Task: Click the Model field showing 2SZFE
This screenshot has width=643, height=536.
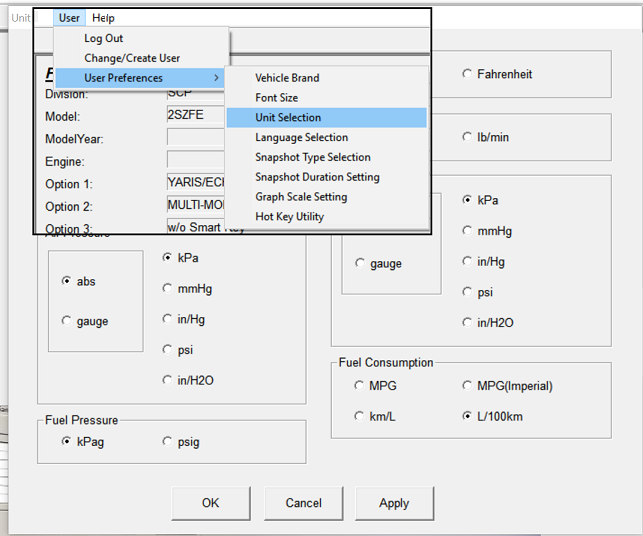Action: [x=196, y=116]
